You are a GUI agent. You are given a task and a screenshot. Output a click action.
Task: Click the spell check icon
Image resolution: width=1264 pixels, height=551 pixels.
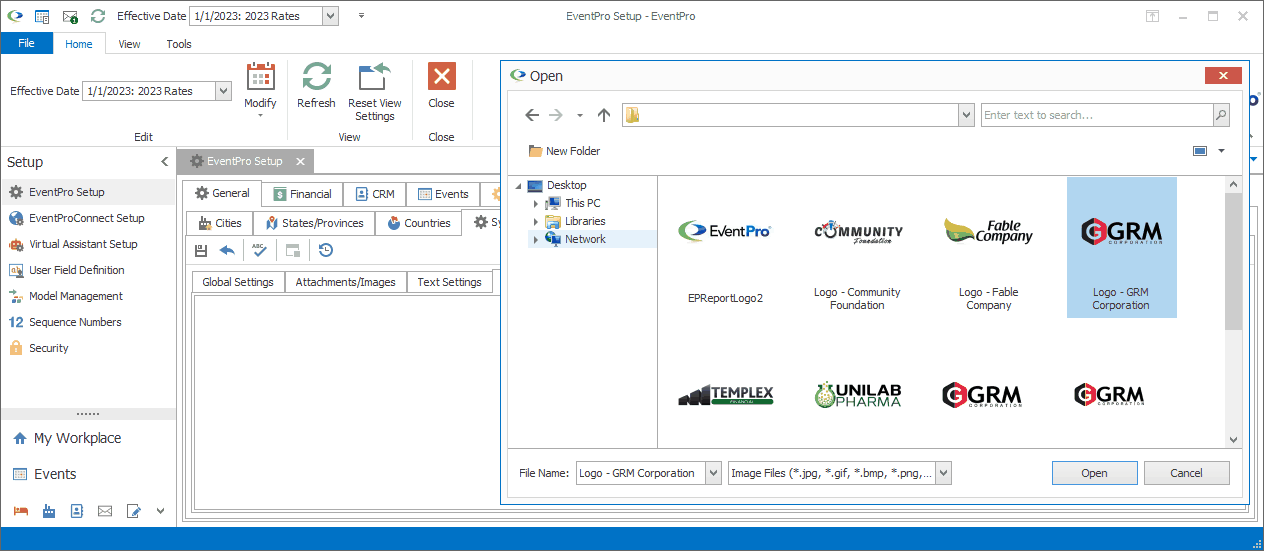coord(259,250)
